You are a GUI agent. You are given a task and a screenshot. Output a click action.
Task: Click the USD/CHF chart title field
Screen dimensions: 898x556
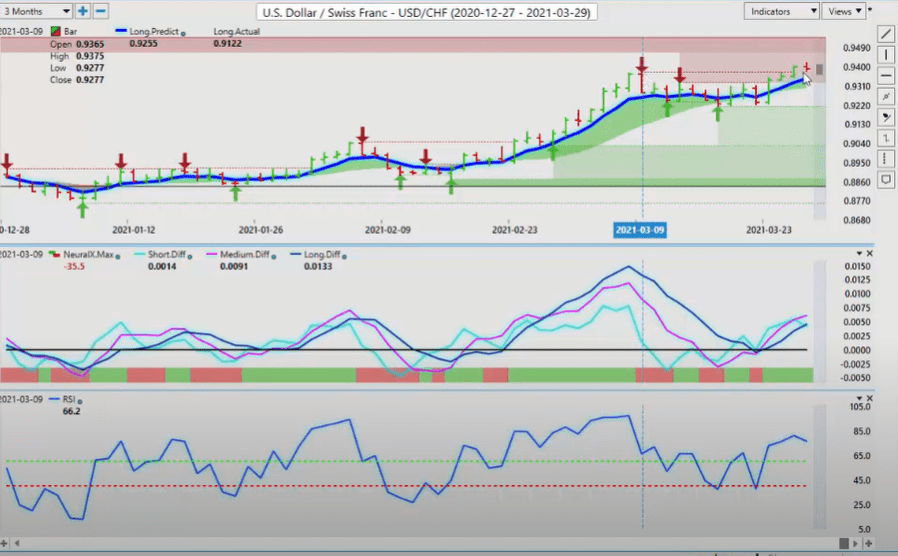pos(427,12)
